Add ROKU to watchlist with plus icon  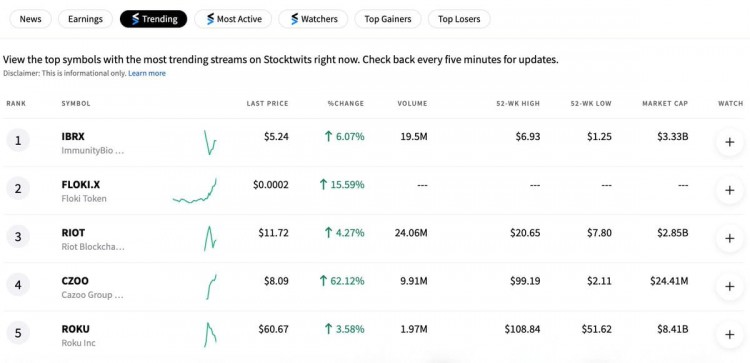[x=729, y=334]
